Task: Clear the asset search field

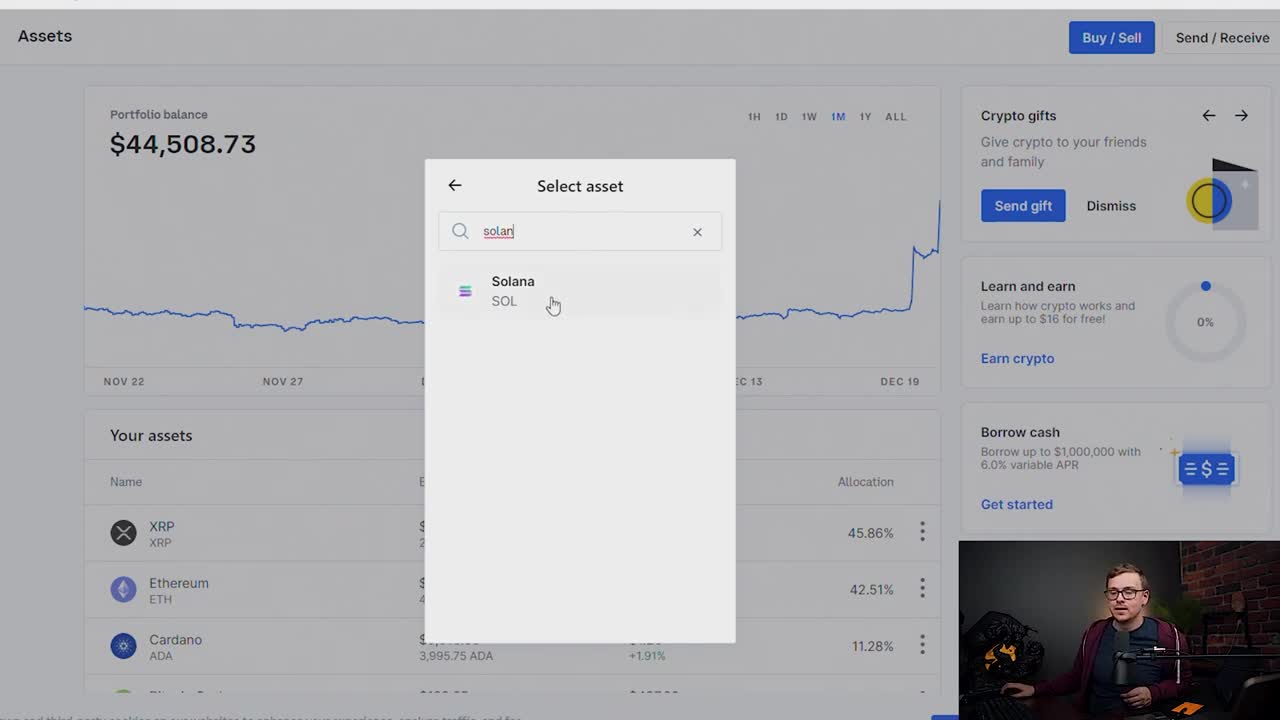Action: coord(697,232)
